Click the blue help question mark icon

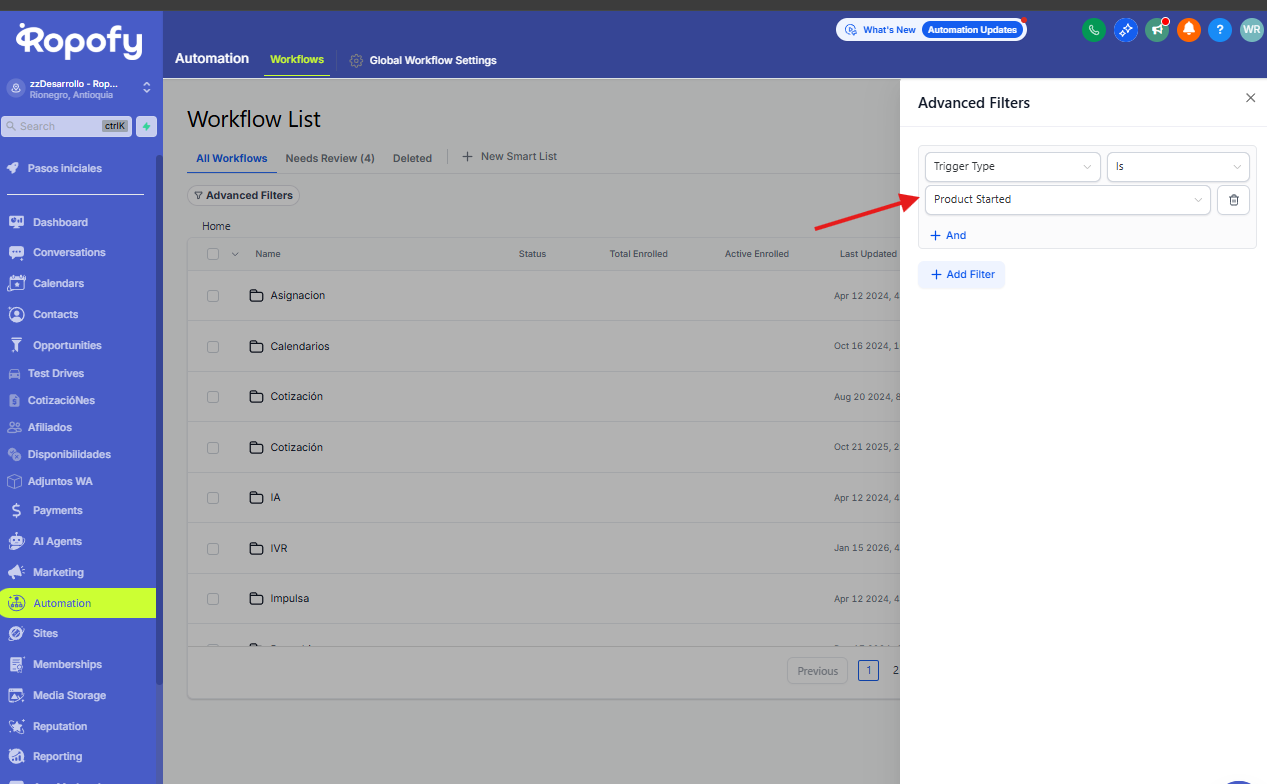click(1219, 30)
